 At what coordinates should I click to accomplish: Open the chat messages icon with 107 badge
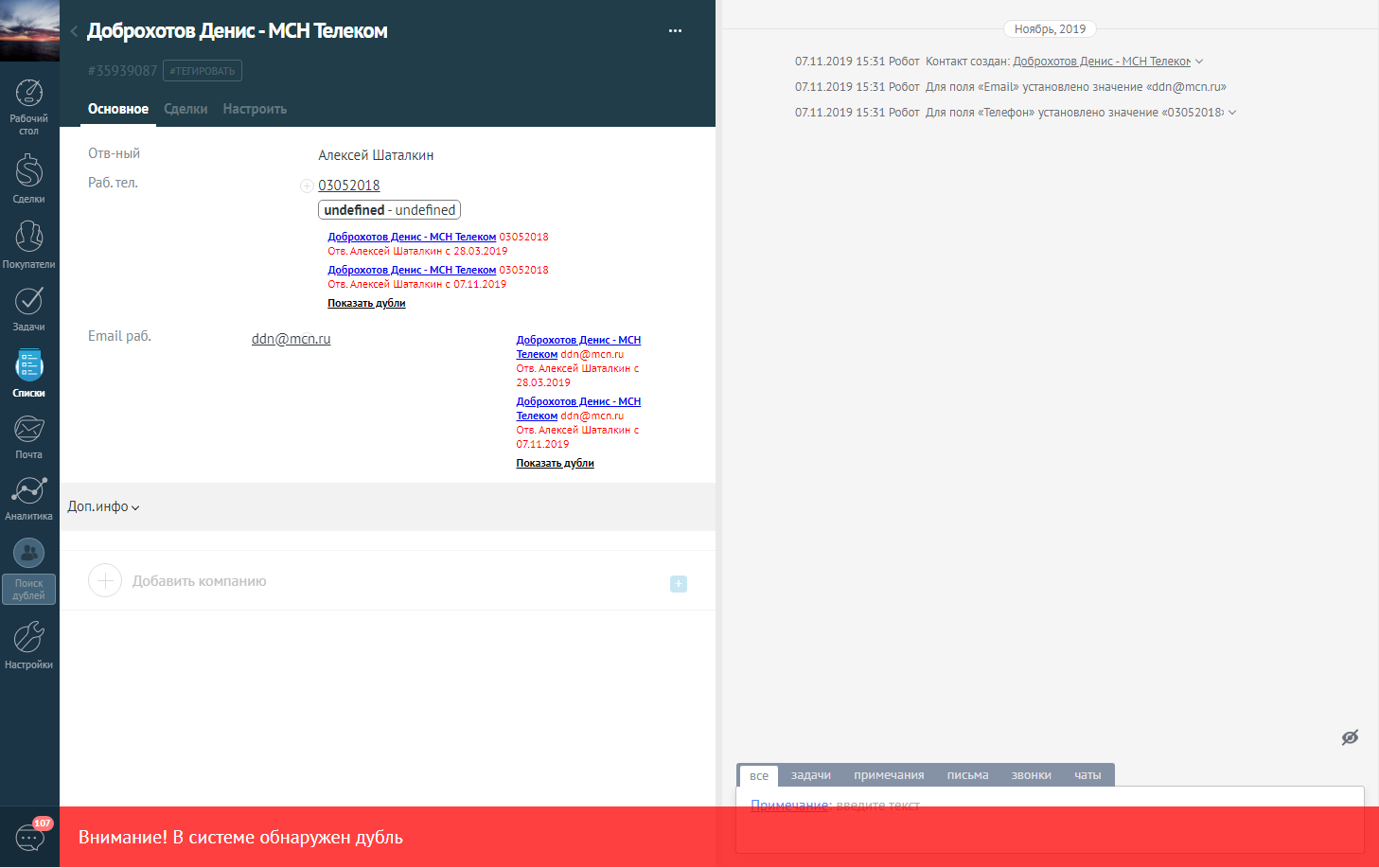pos(29,837)
